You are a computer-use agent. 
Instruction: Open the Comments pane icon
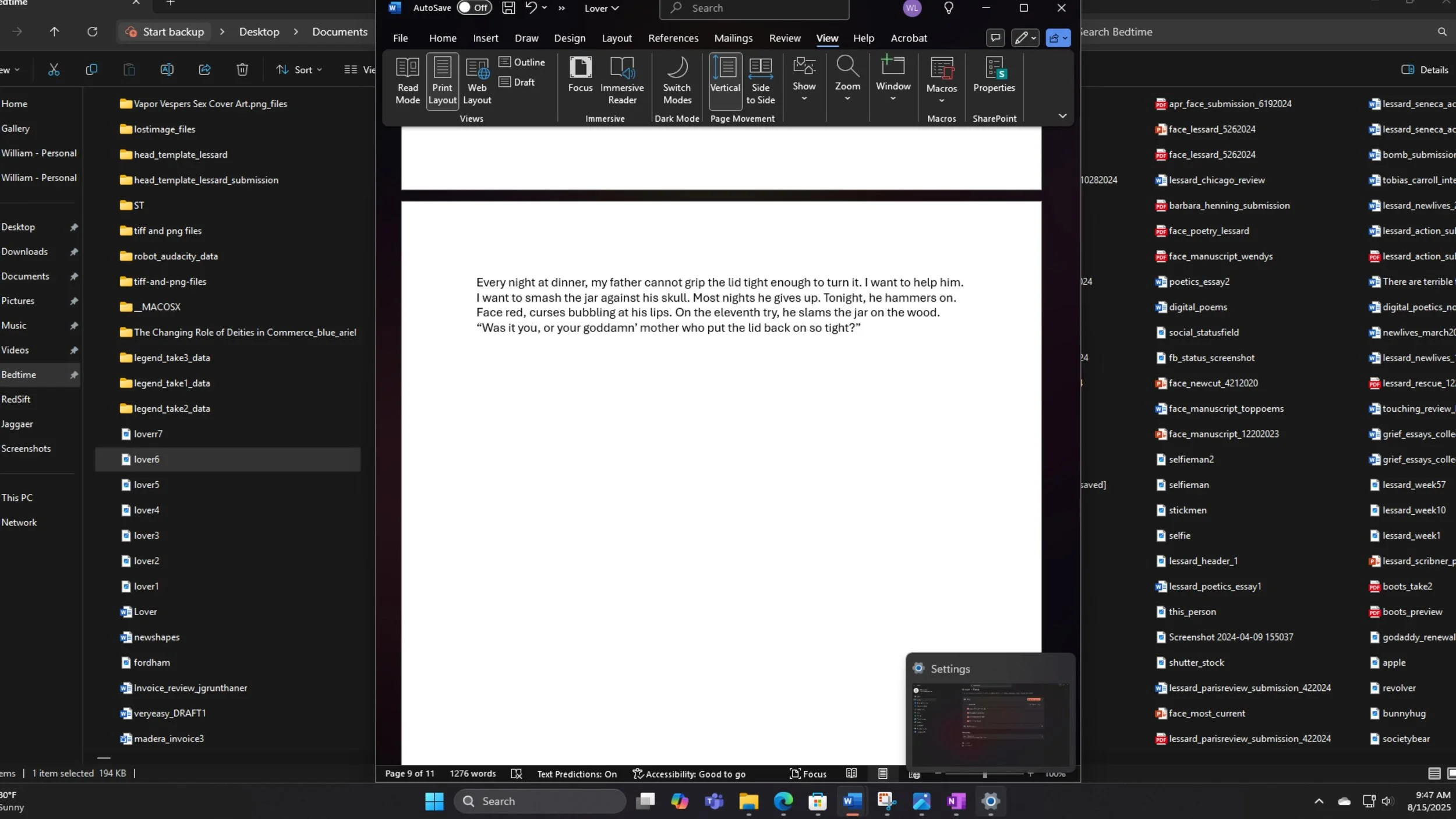point(995,38)
